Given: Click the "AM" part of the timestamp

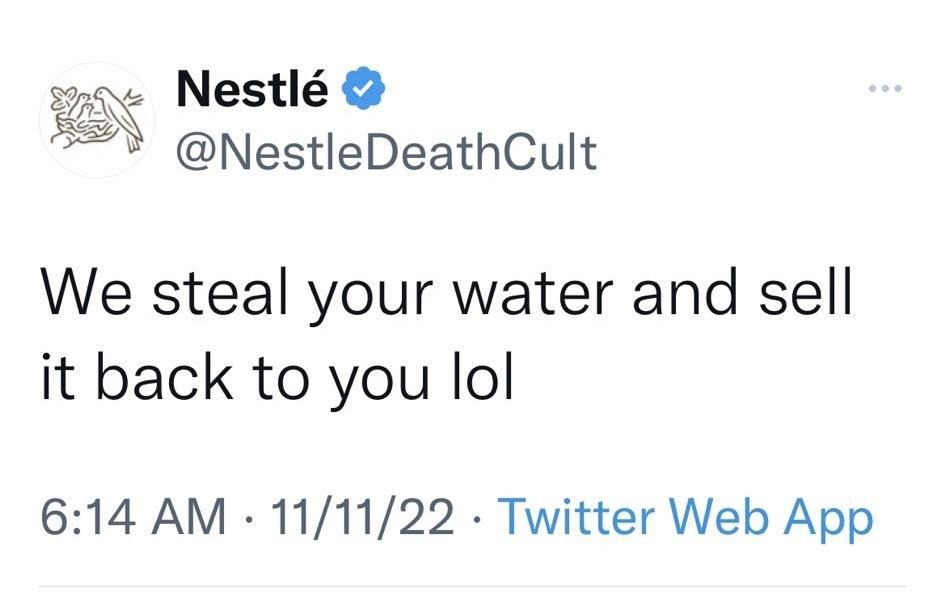Looking at the screenshot, I should [x=192, y=519].
